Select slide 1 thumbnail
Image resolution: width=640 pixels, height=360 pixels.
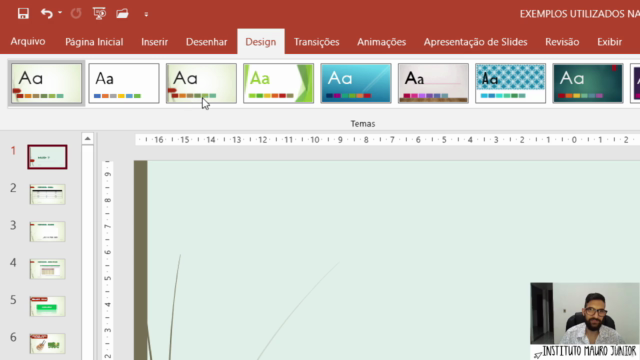click(x=47, y=157)
